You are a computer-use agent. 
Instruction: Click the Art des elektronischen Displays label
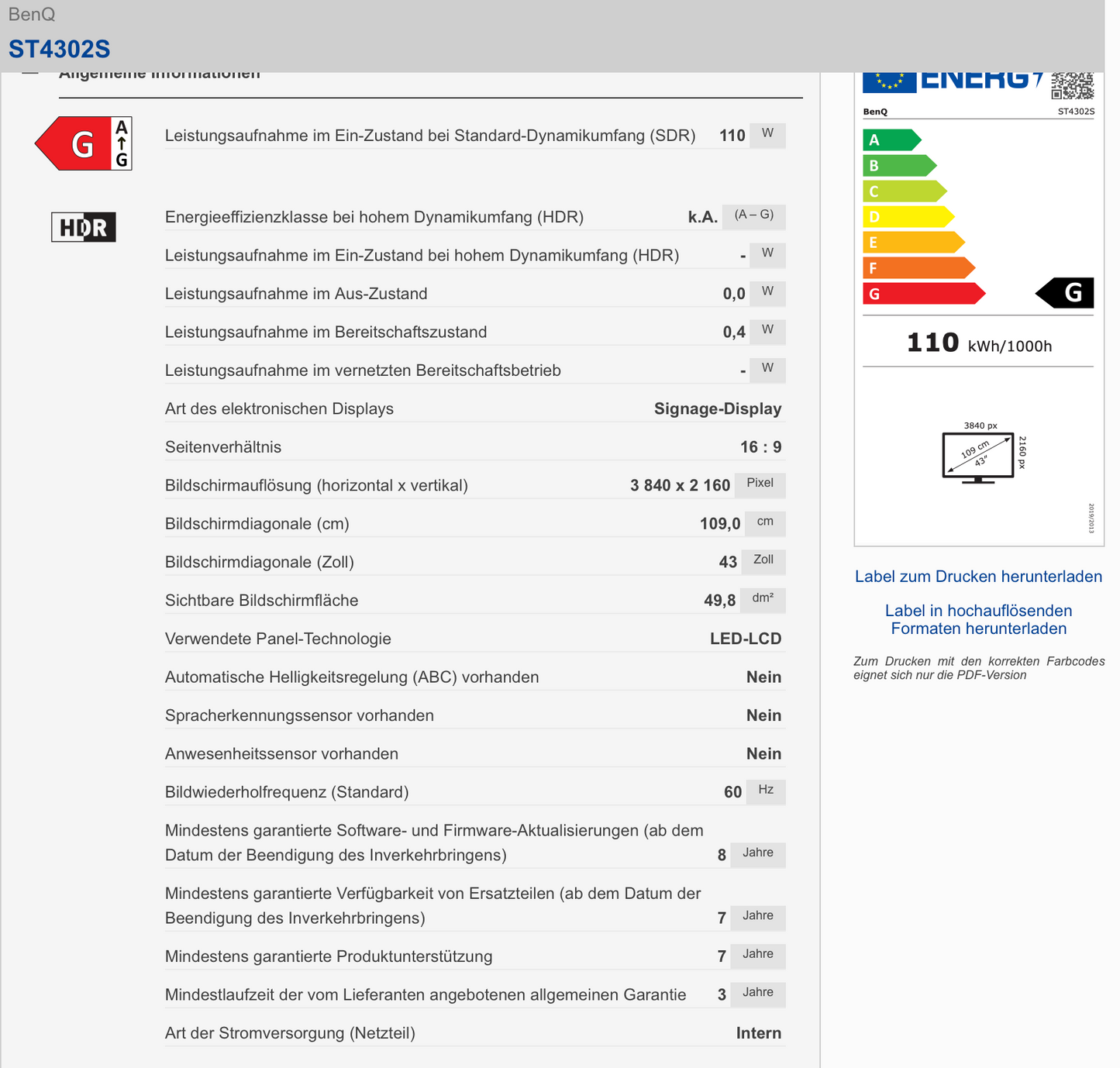279,409
